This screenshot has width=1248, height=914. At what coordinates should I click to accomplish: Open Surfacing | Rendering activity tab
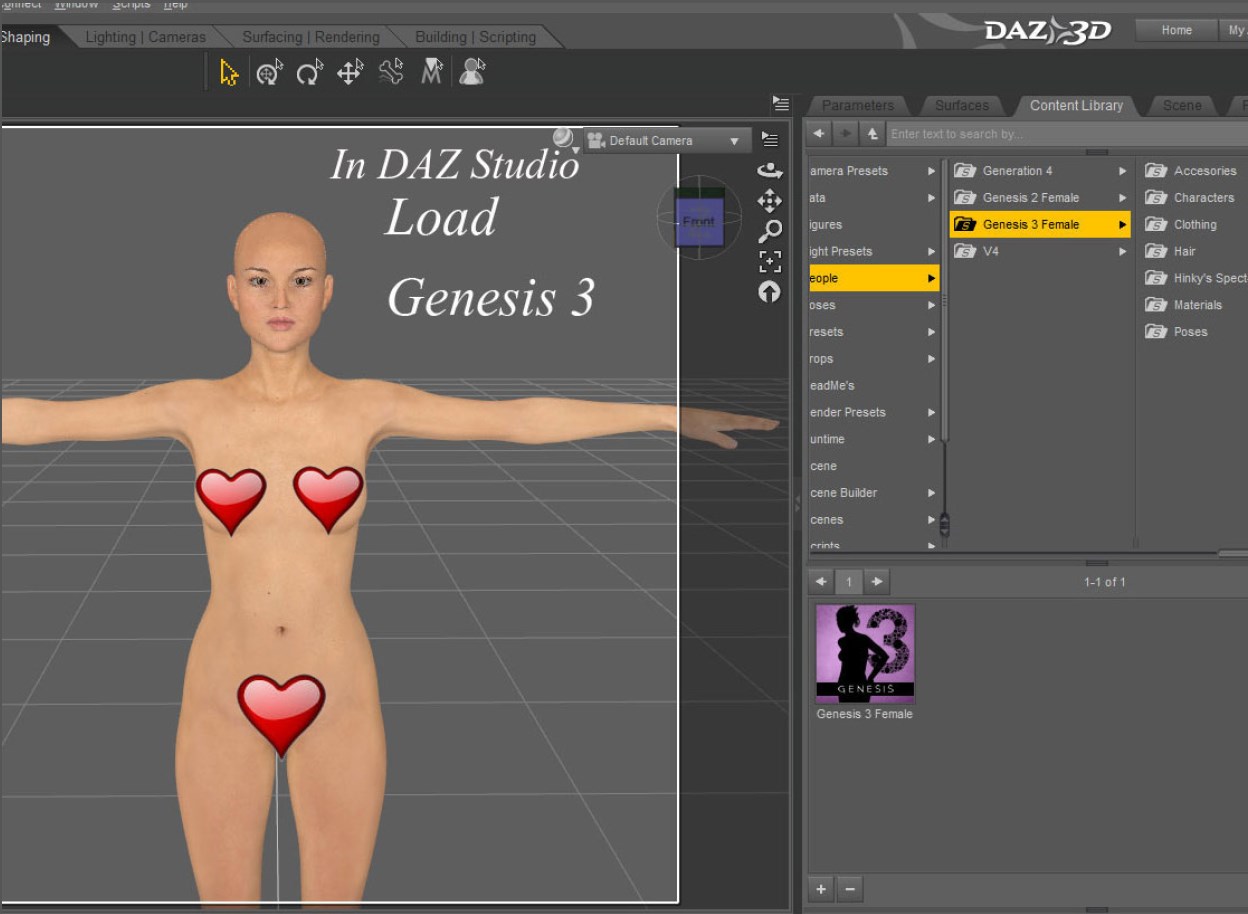pyautogui.click(x=311, y=37)
